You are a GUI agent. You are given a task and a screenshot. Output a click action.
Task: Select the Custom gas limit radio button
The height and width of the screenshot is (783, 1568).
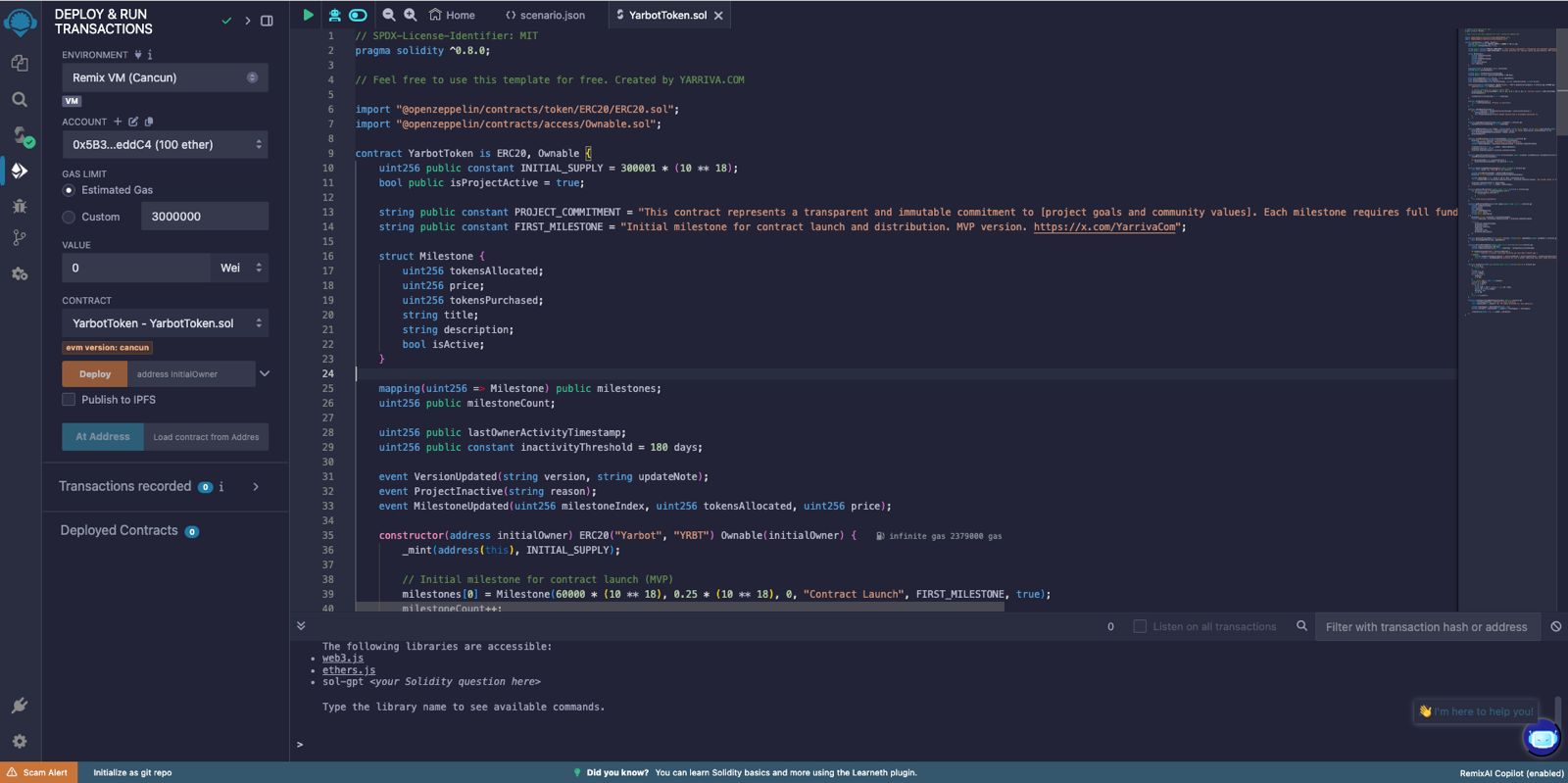69,217
